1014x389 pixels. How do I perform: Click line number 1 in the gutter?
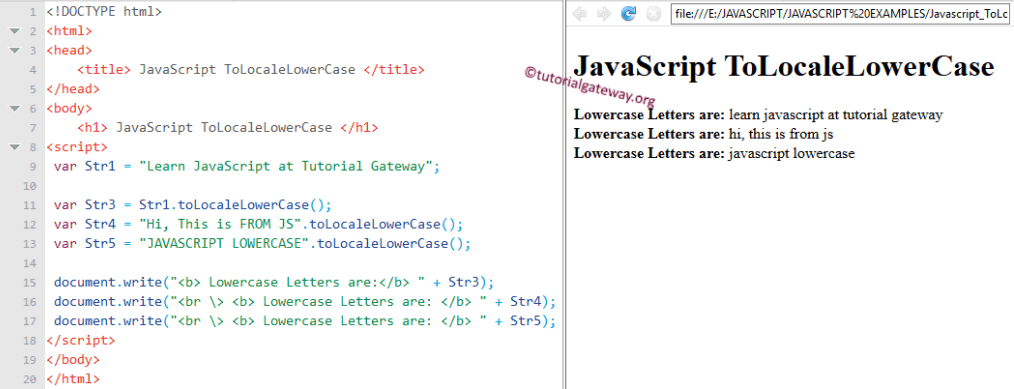click(32, 12)
